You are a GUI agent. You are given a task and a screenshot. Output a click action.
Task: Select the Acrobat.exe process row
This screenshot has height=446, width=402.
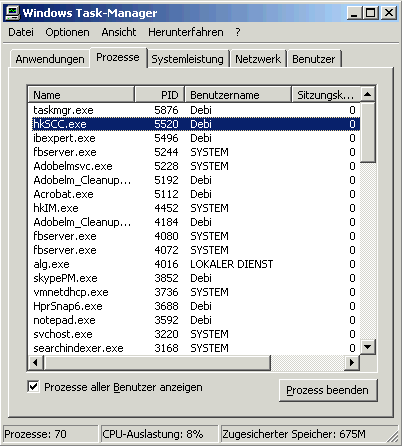pyautogui.click(x=196, y=194)
